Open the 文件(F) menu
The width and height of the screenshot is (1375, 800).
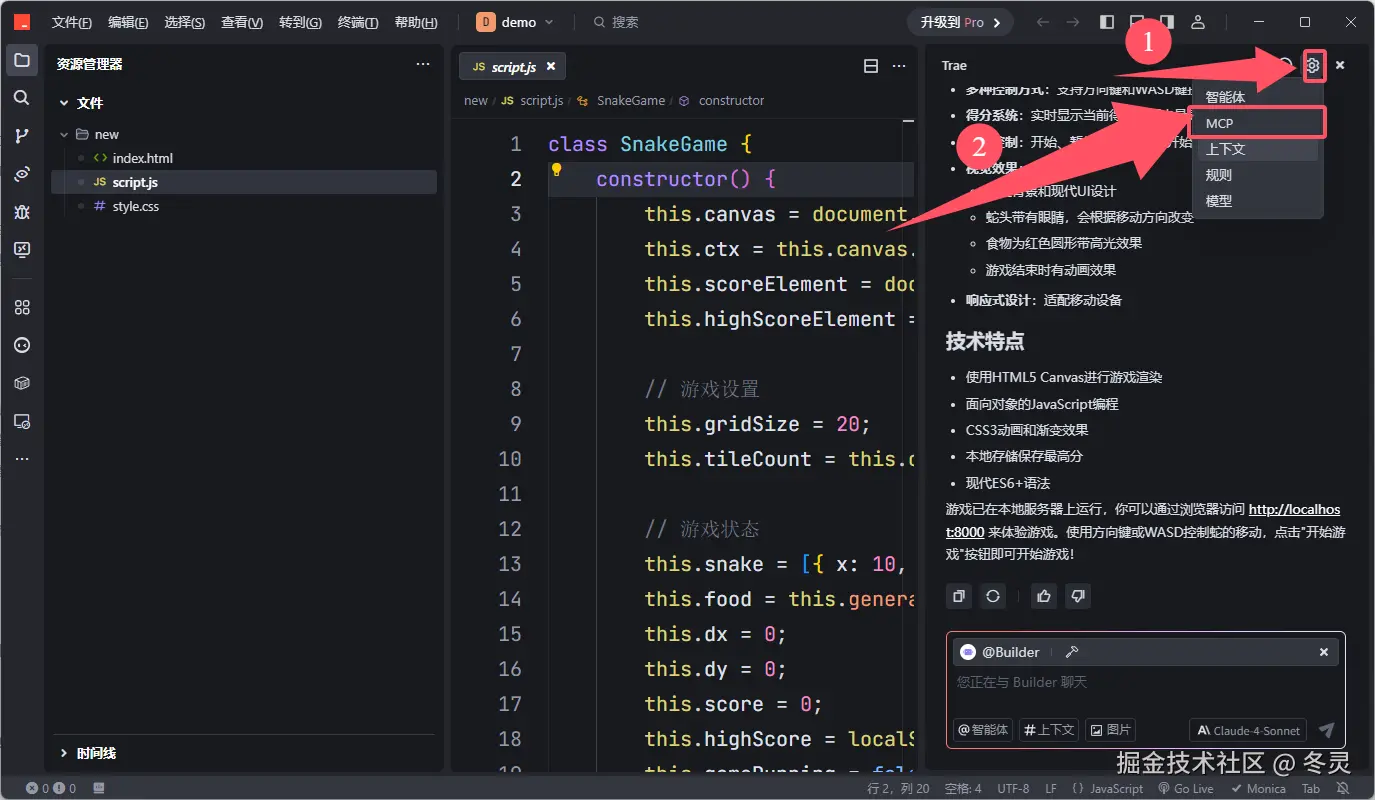pyautogui.click(x=72, y=22)
